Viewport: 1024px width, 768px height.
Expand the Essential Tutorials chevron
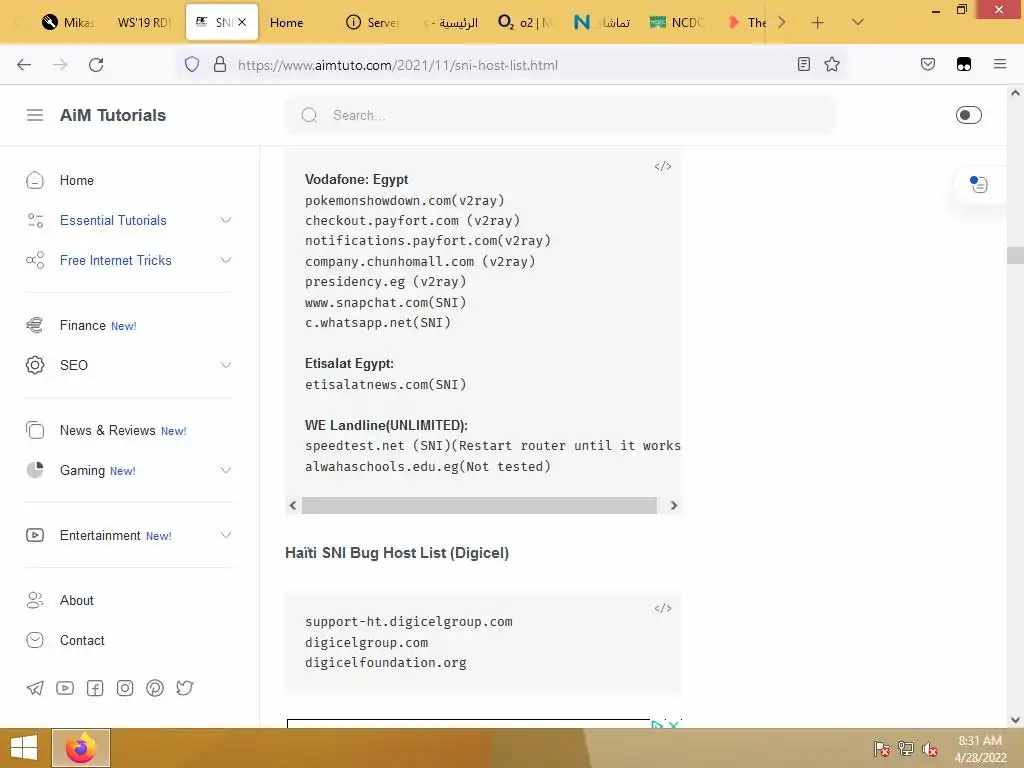(x=226, y=220)
